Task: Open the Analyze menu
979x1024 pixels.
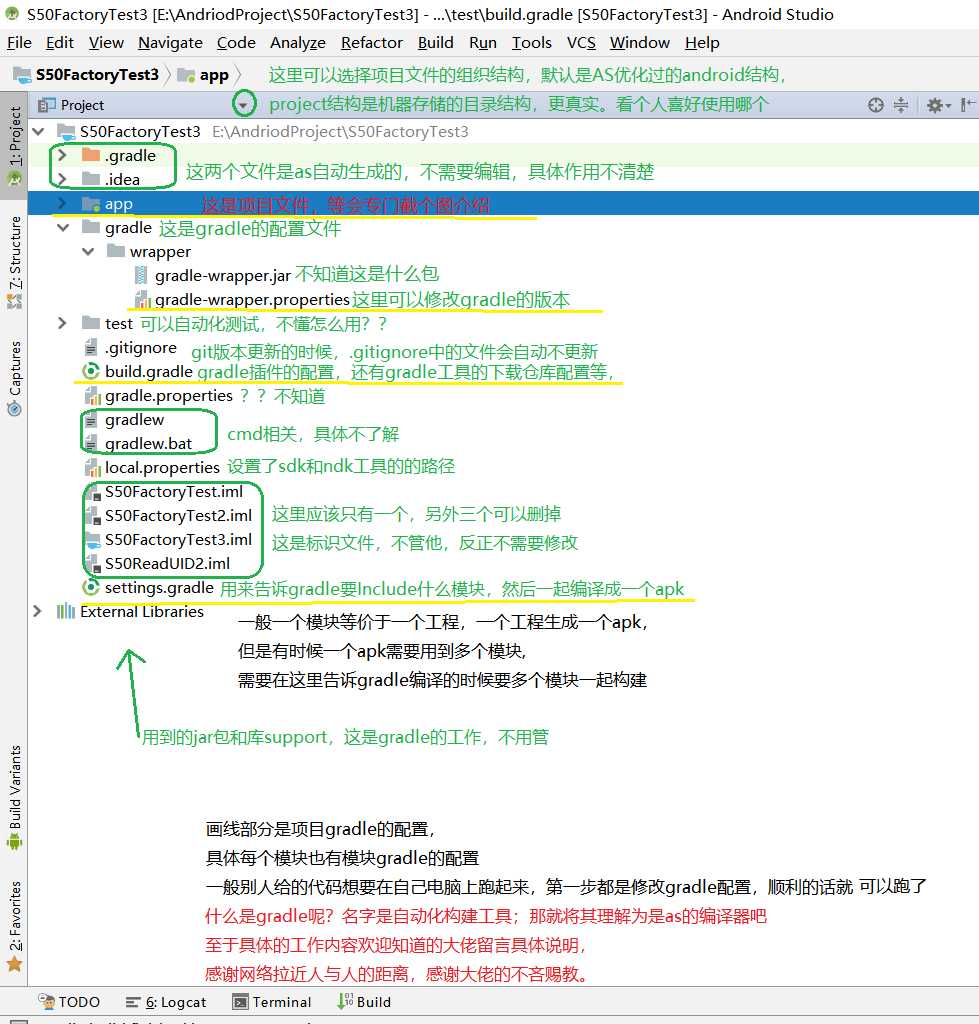Action: coord(298,43)
